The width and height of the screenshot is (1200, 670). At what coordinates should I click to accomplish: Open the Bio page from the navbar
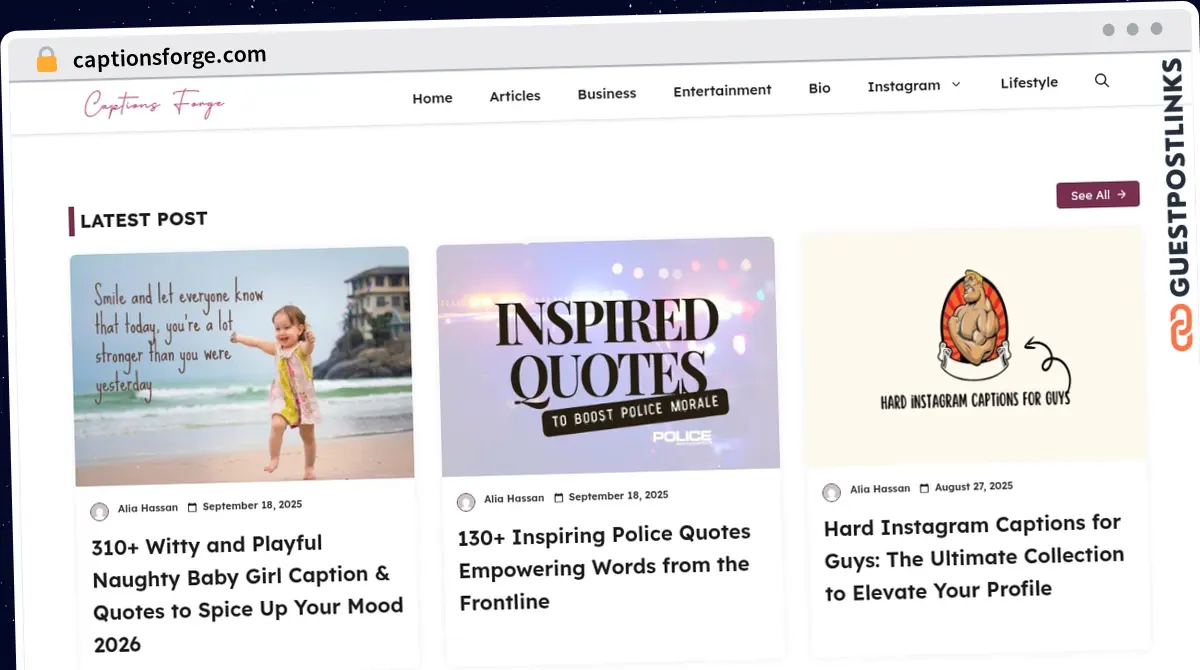(x=819, y=87)
